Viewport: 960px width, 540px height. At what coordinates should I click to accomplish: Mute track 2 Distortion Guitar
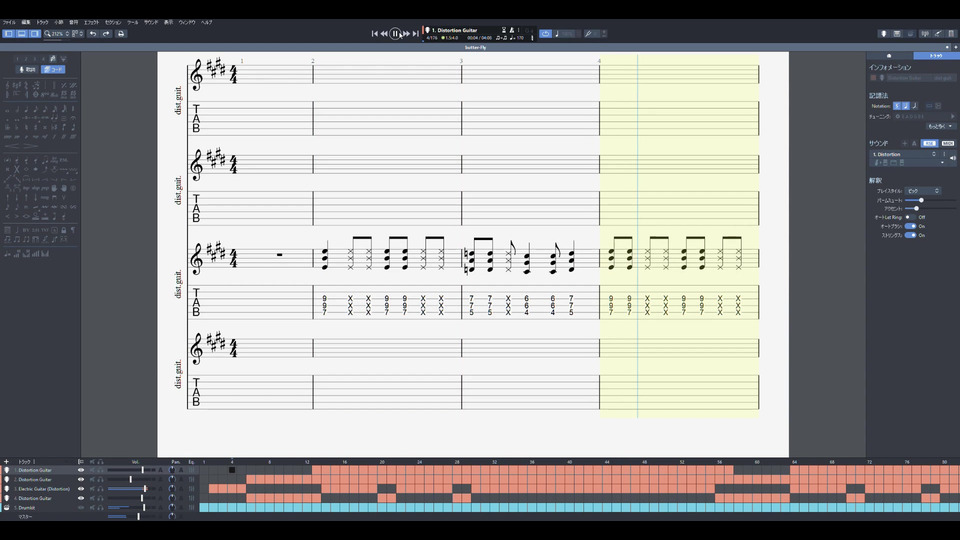(92, 479)
